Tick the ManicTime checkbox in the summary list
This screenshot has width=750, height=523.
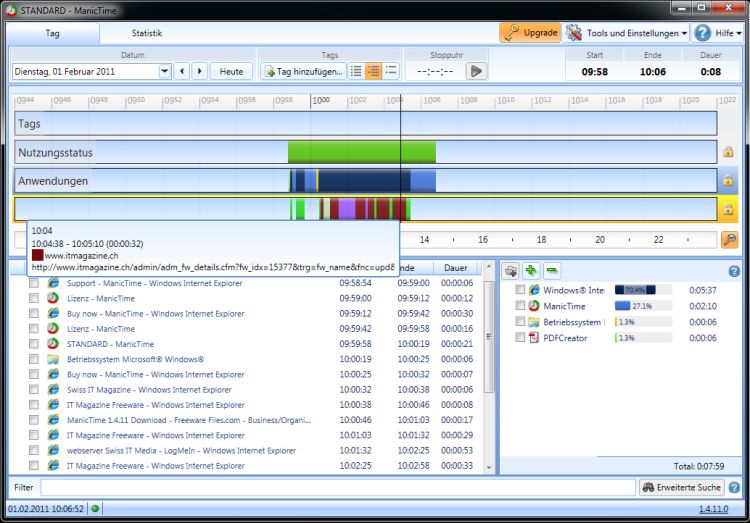(x=520, y=306)
